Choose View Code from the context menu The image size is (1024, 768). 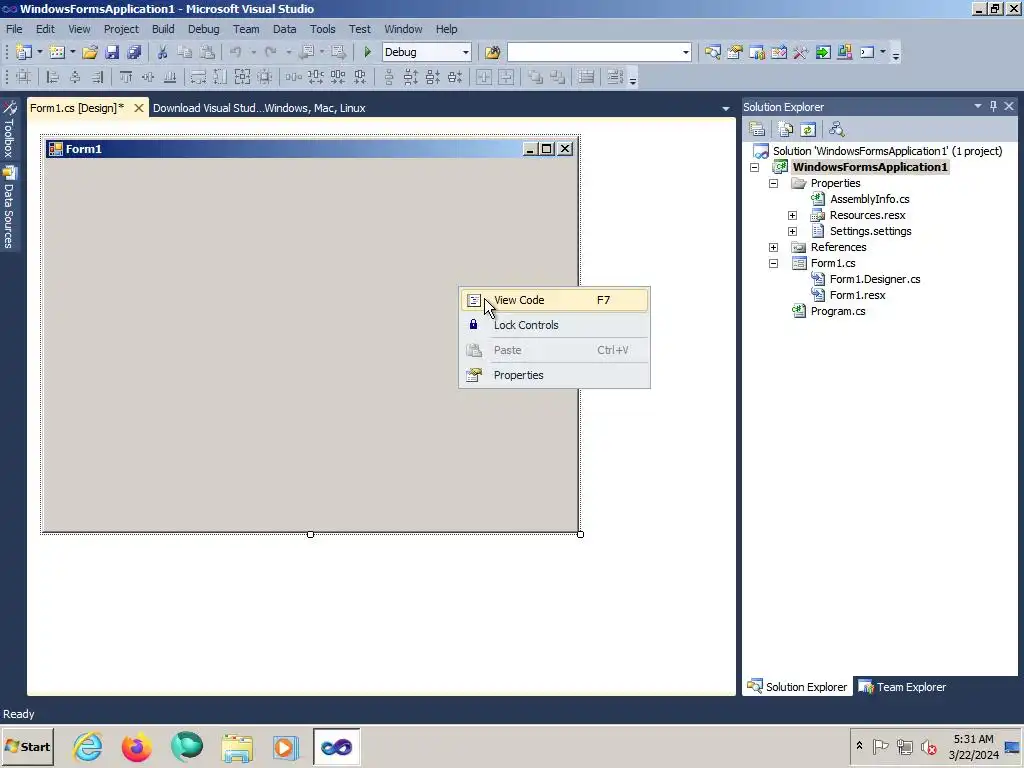[x=554, y=300]
